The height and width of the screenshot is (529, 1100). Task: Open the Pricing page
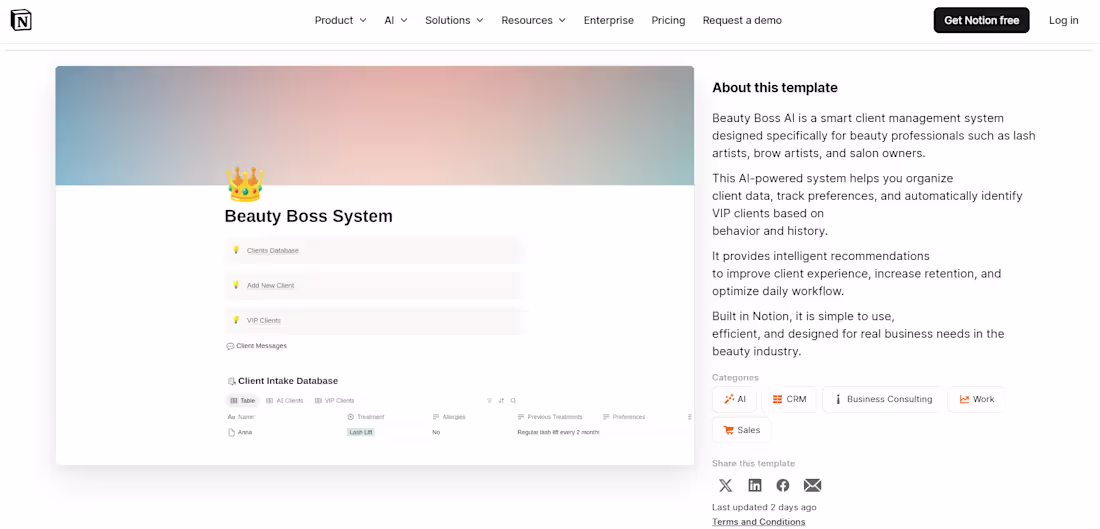tap(668, 20)
